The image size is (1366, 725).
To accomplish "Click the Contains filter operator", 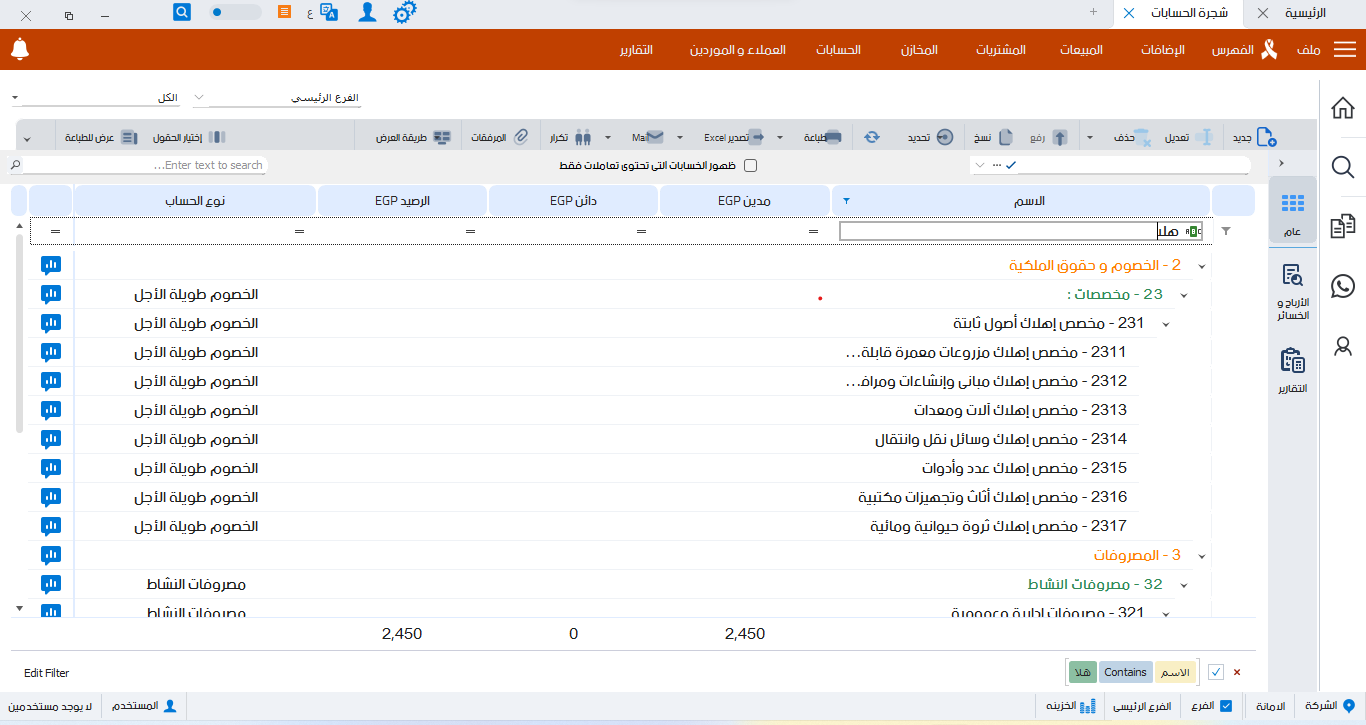I will pyautogui.click(x=1125, y=672).
